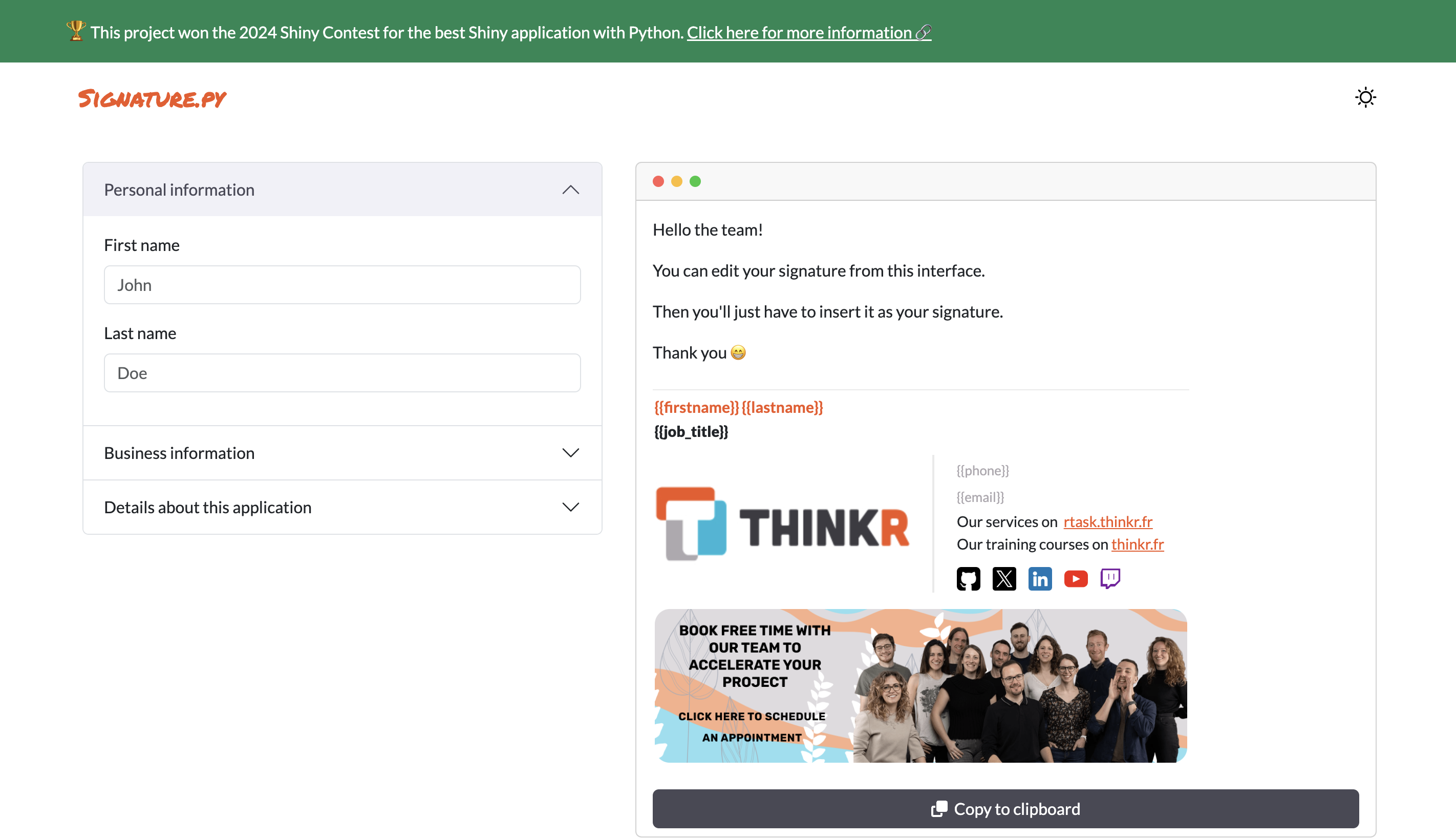
Task: Click the First name input field
Action: 342,285
